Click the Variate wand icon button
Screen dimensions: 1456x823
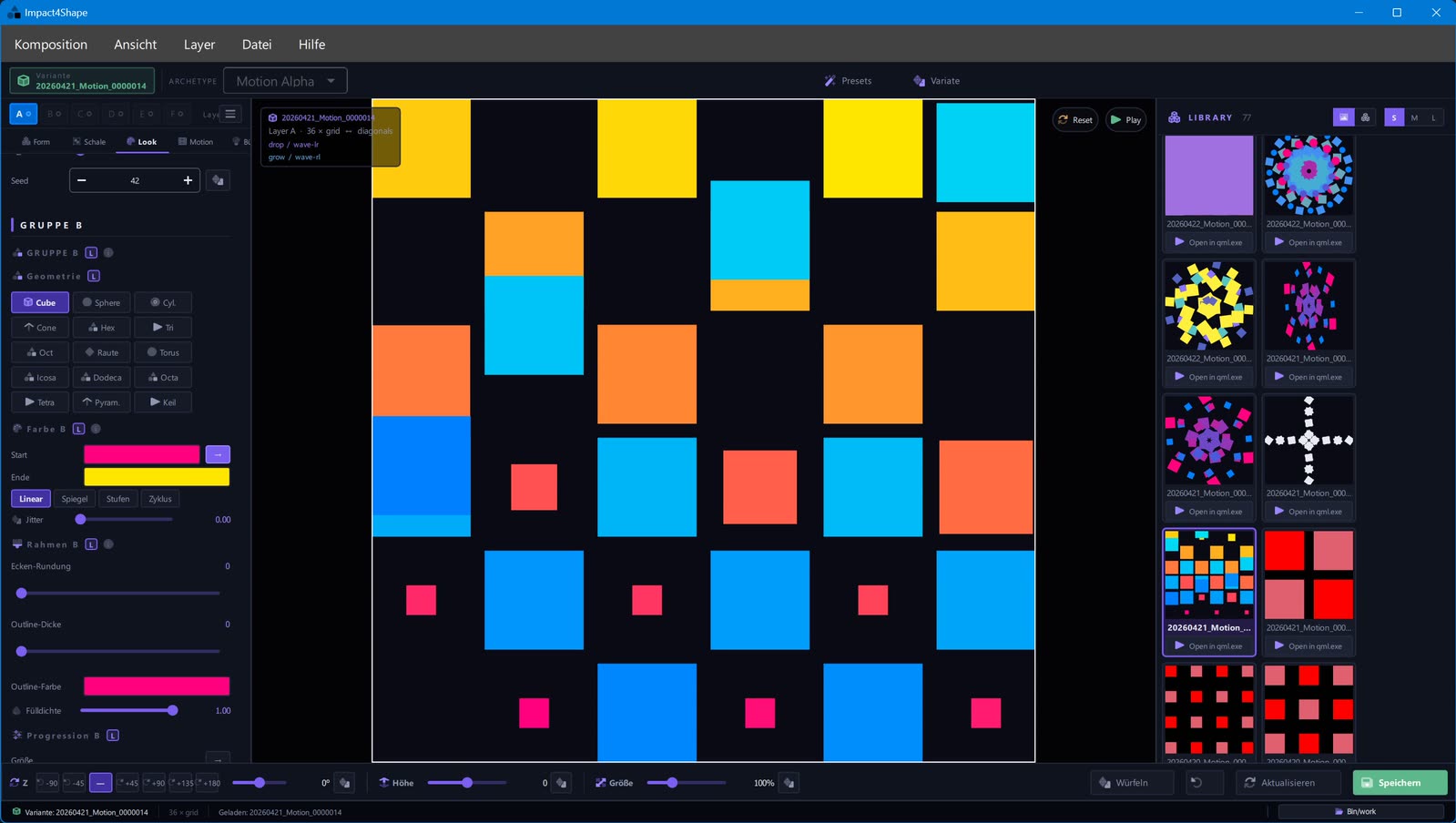936,81
